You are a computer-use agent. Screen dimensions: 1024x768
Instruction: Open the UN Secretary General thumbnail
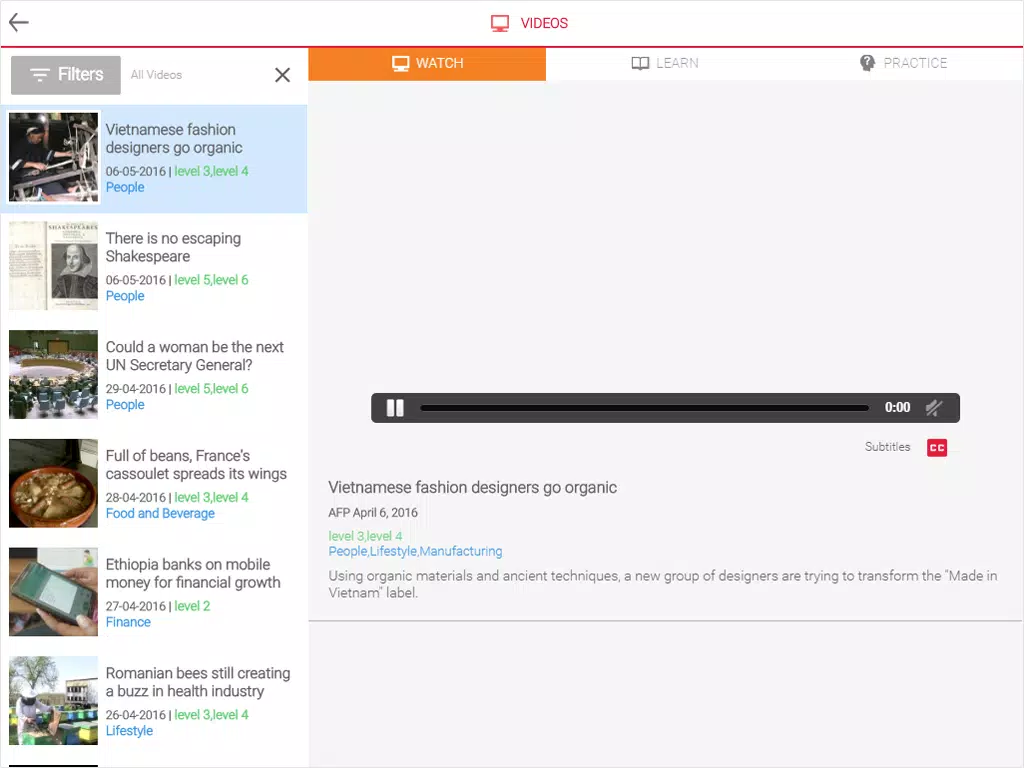tap(54, 374)
